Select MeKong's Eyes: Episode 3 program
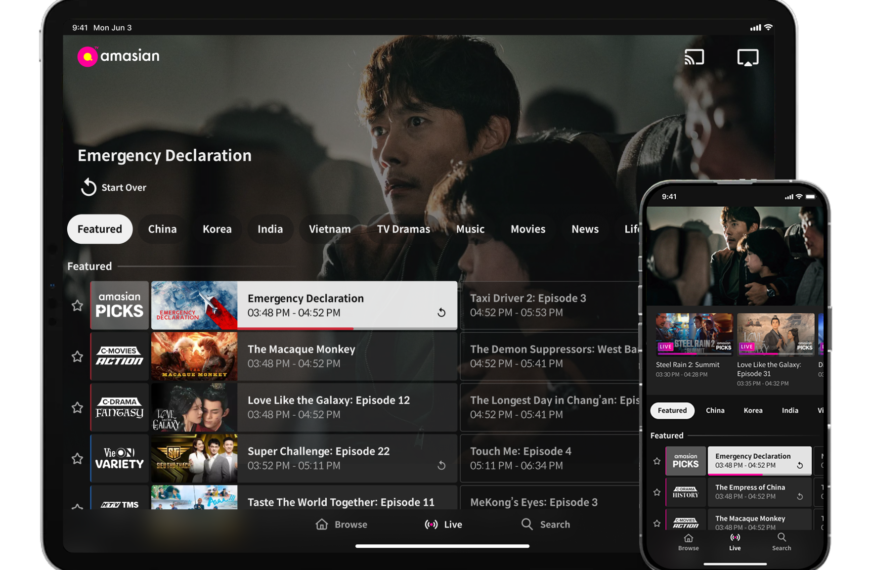 tap(549, 498)
